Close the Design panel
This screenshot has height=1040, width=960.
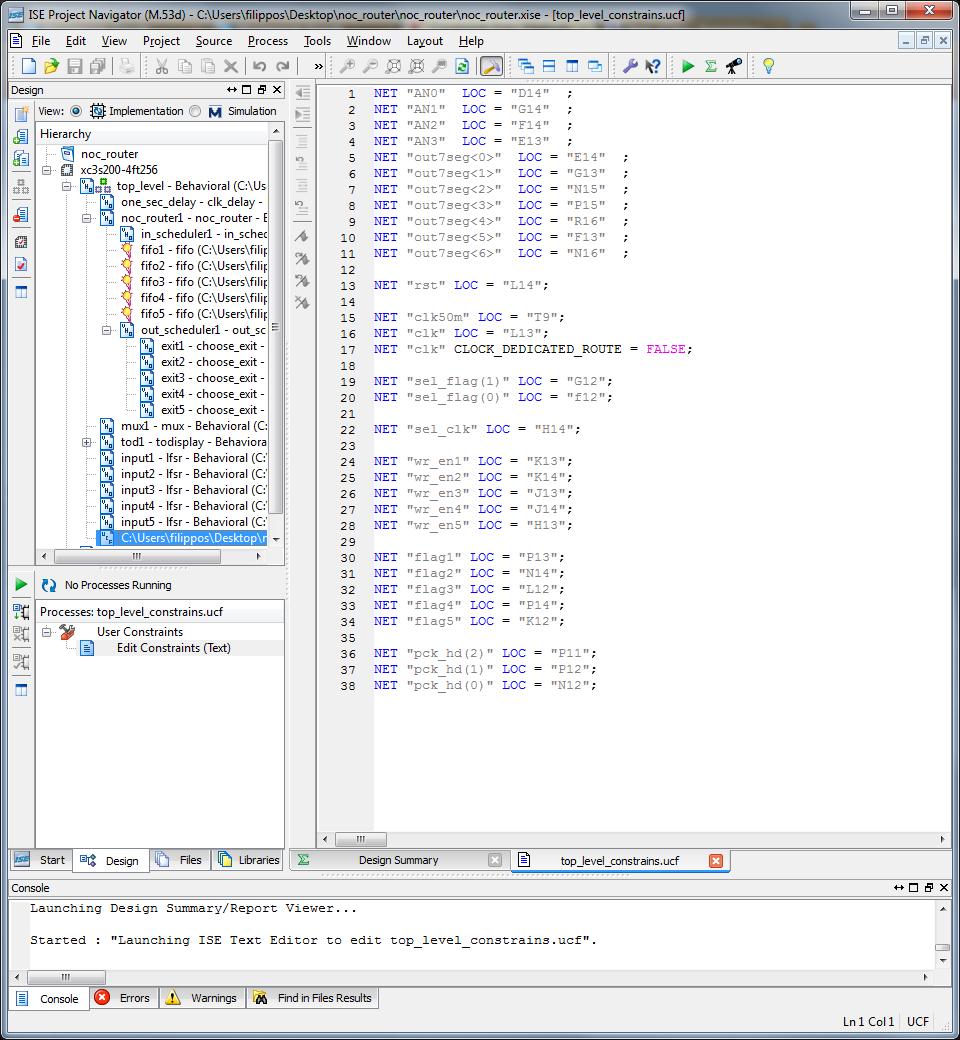tap(277, 90)
